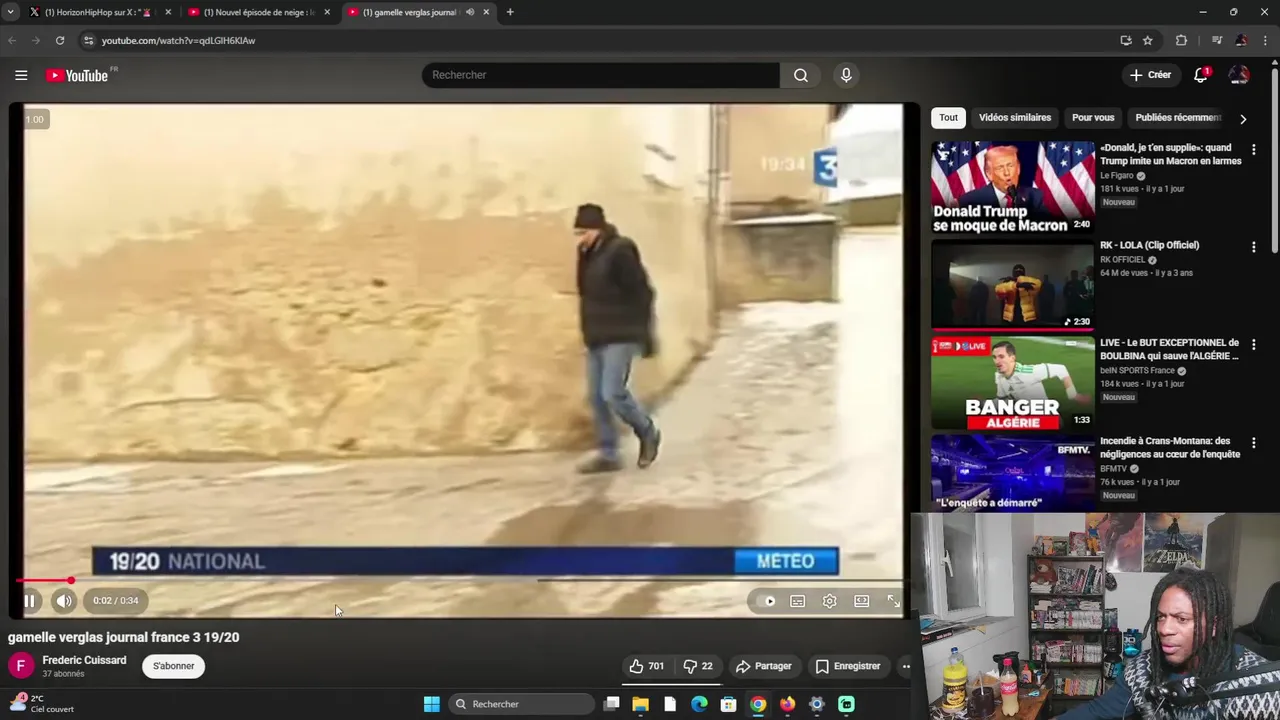Seek on the video progress bar
The height and width of the screenshot is (720, 1280).
click(x=460, y=580)
